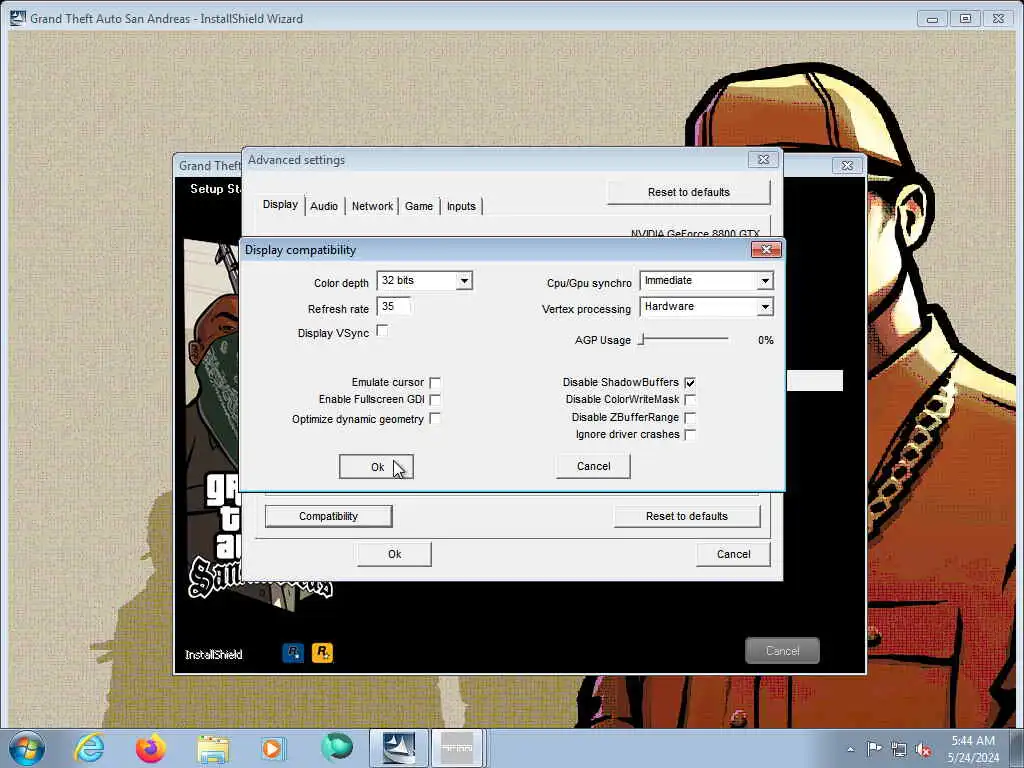Viewport: 1024px width, 768px height.
Task: Switch to the Inputs tab
Action: 461,206
